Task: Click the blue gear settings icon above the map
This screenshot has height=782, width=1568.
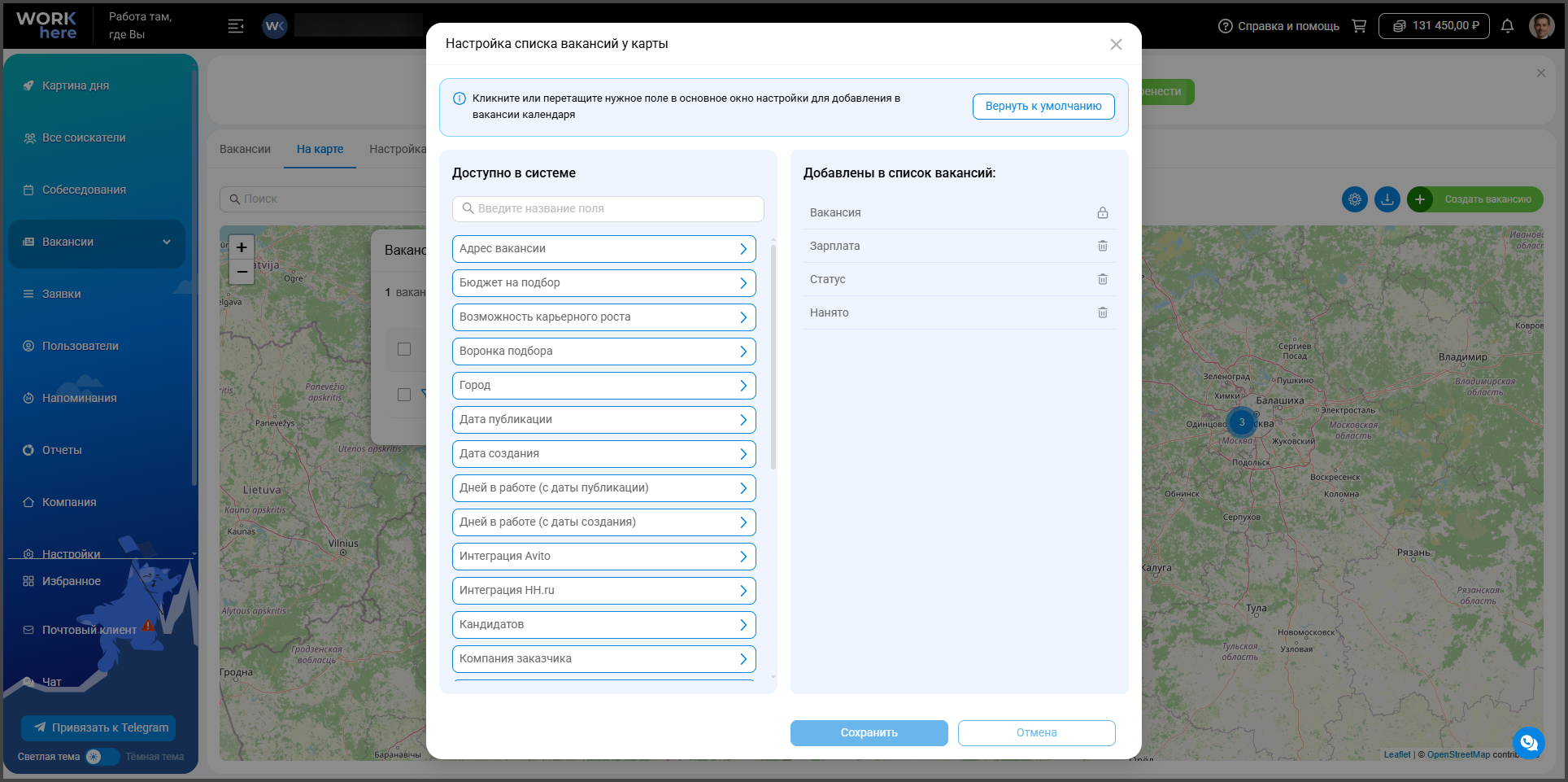Action: pos(1355,199)
